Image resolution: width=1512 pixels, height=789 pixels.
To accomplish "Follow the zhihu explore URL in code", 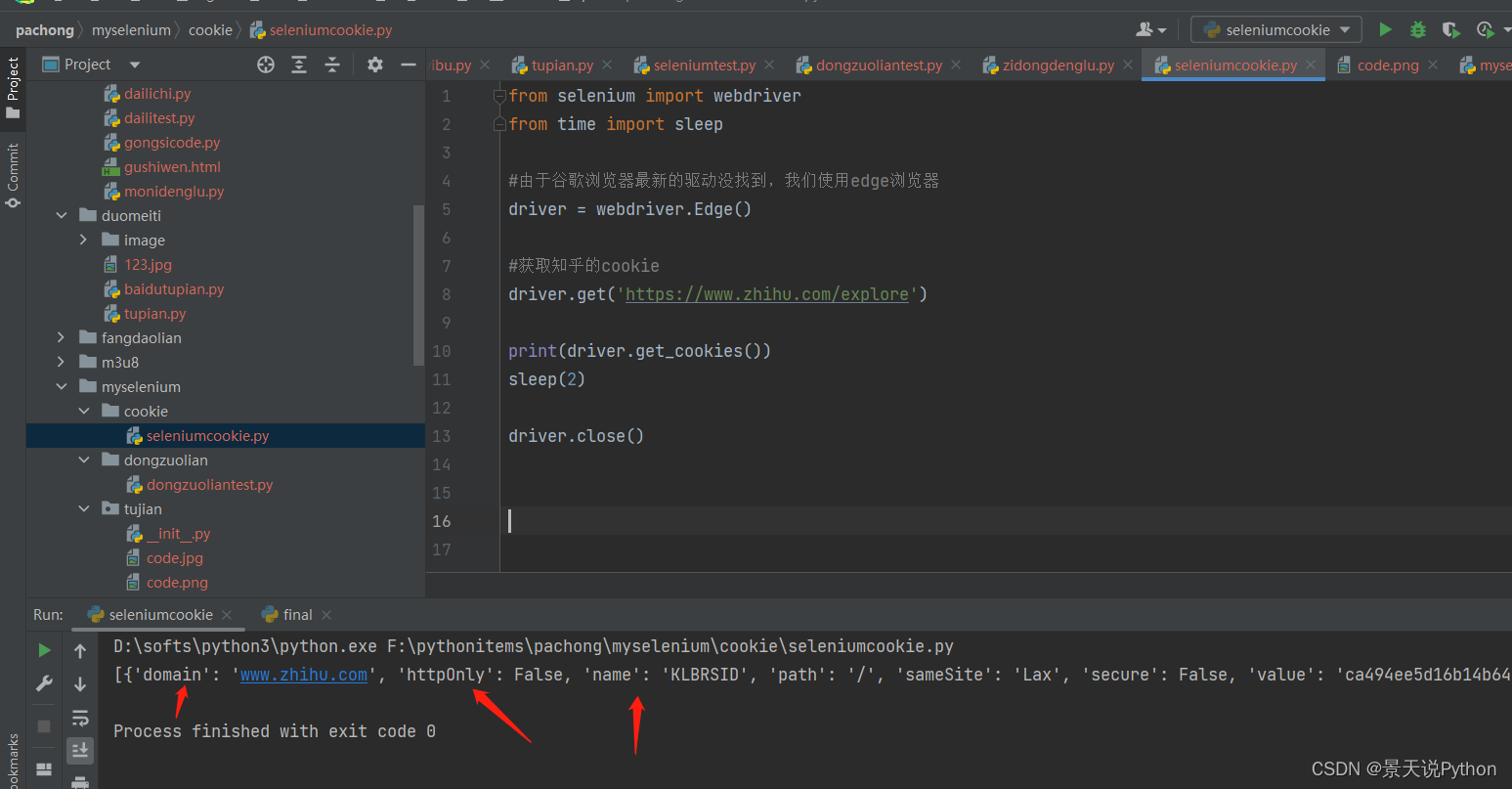I will click(767, 294).
